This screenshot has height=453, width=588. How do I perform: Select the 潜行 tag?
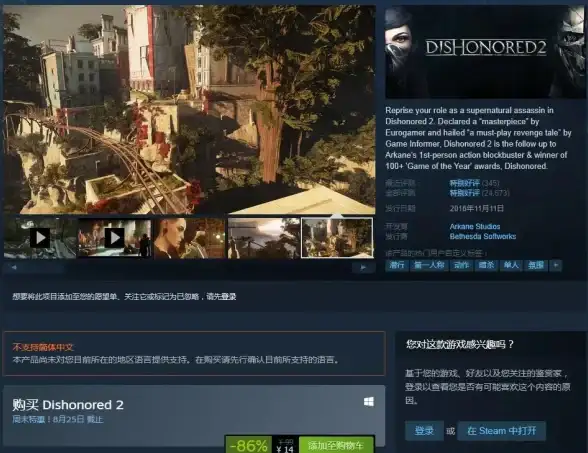(x=397, y=265)
